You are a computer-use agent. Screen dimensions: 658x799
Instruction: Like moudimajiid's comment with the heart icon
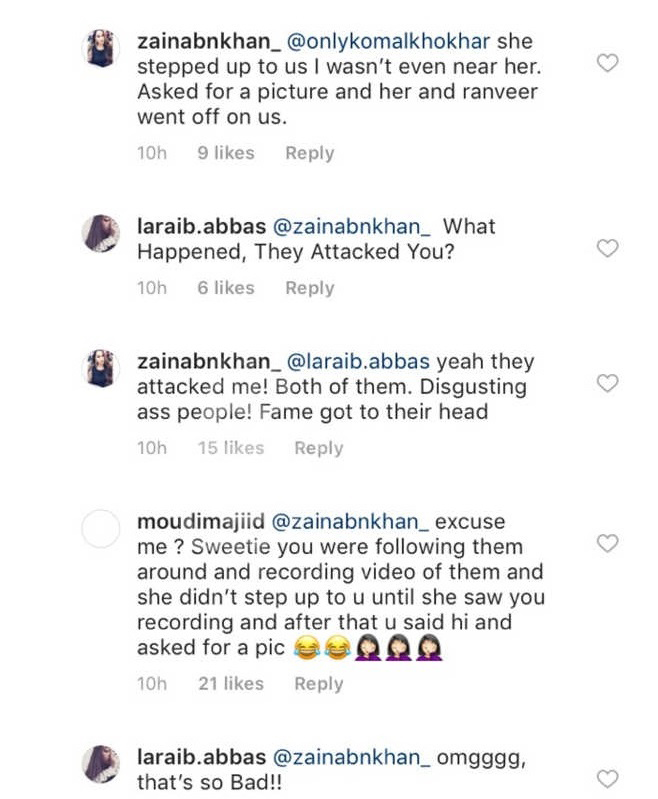click(607, 543)
